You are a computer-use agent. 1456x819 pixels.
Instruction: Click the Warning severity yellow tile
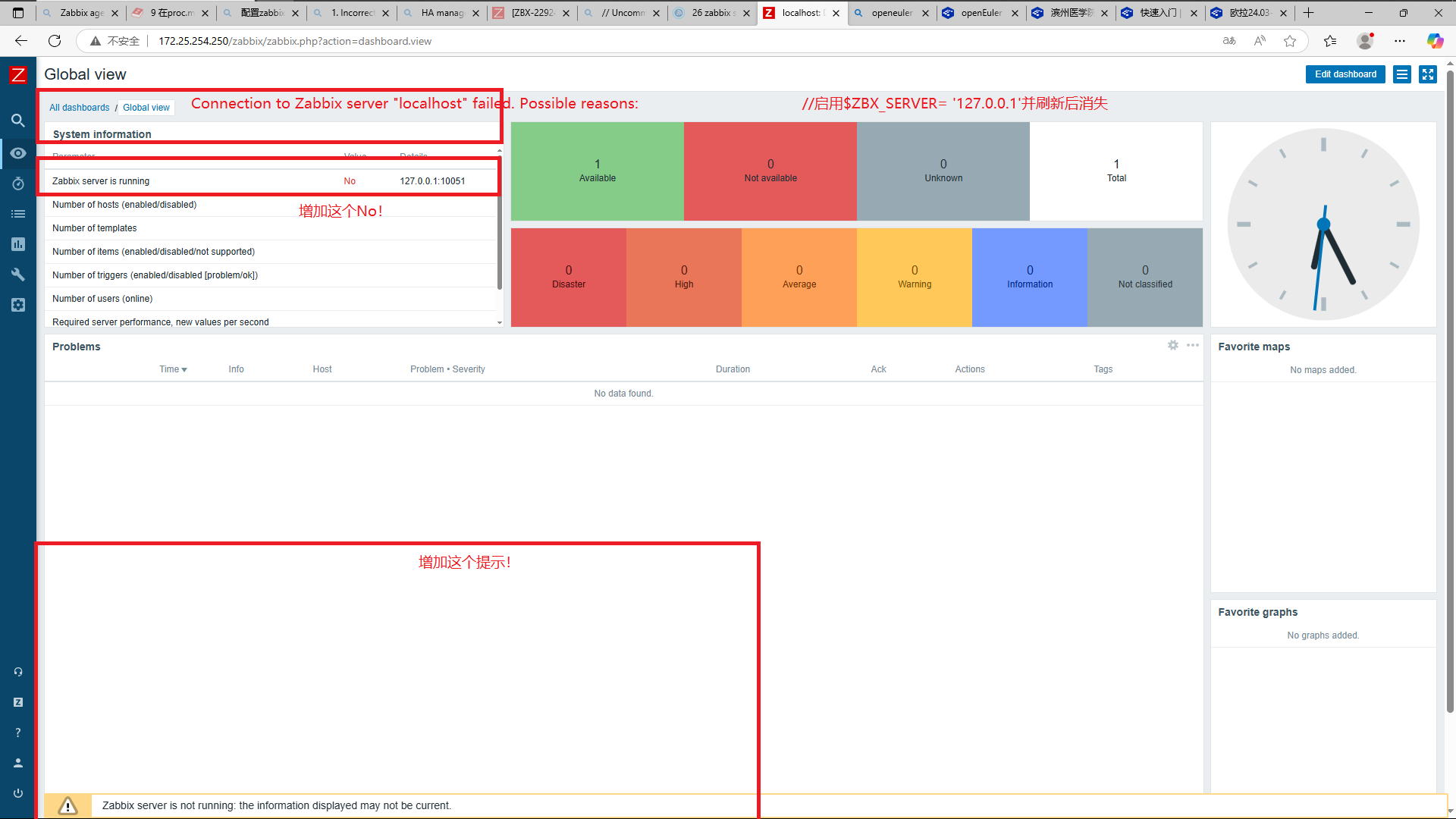point(915,278)
